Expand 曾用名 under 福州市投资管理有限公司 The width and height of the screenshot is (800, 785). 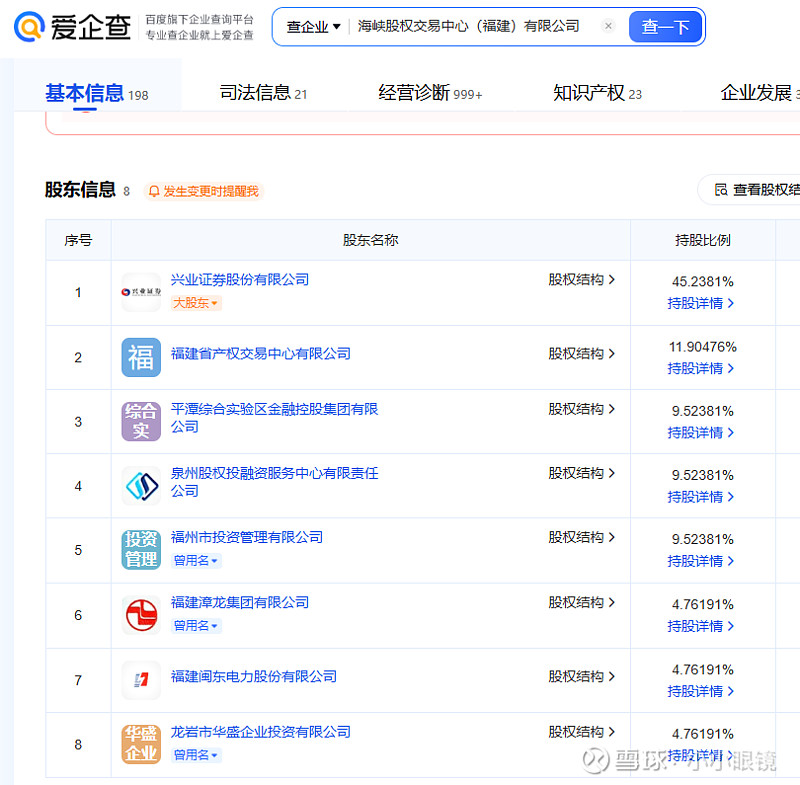tap(196, 561)
